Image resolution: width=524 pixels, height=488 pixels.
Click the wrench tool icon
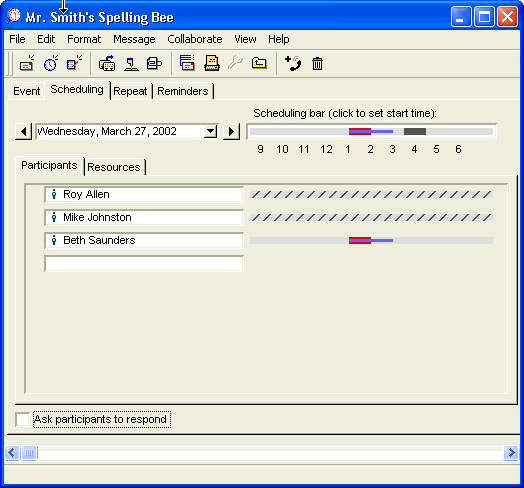[x=236, y=63]
